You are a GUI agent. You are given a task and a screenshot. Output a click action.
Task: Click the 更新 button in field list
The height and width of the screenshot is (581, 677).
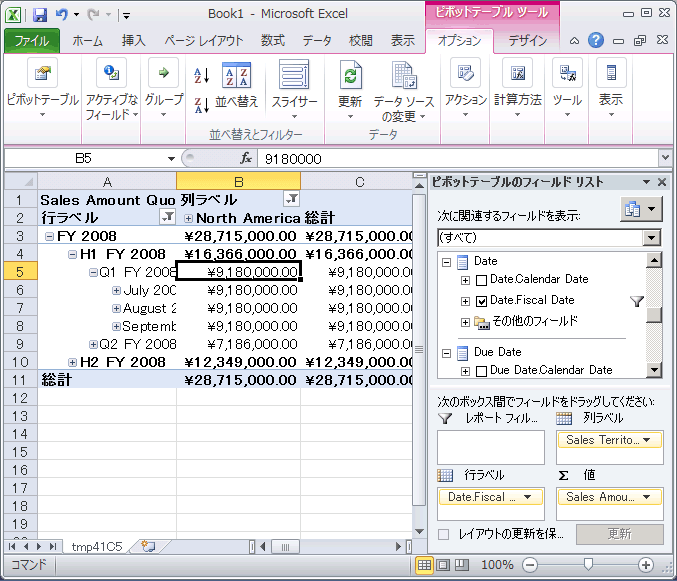pyautogui.click(x=620, y=534)
